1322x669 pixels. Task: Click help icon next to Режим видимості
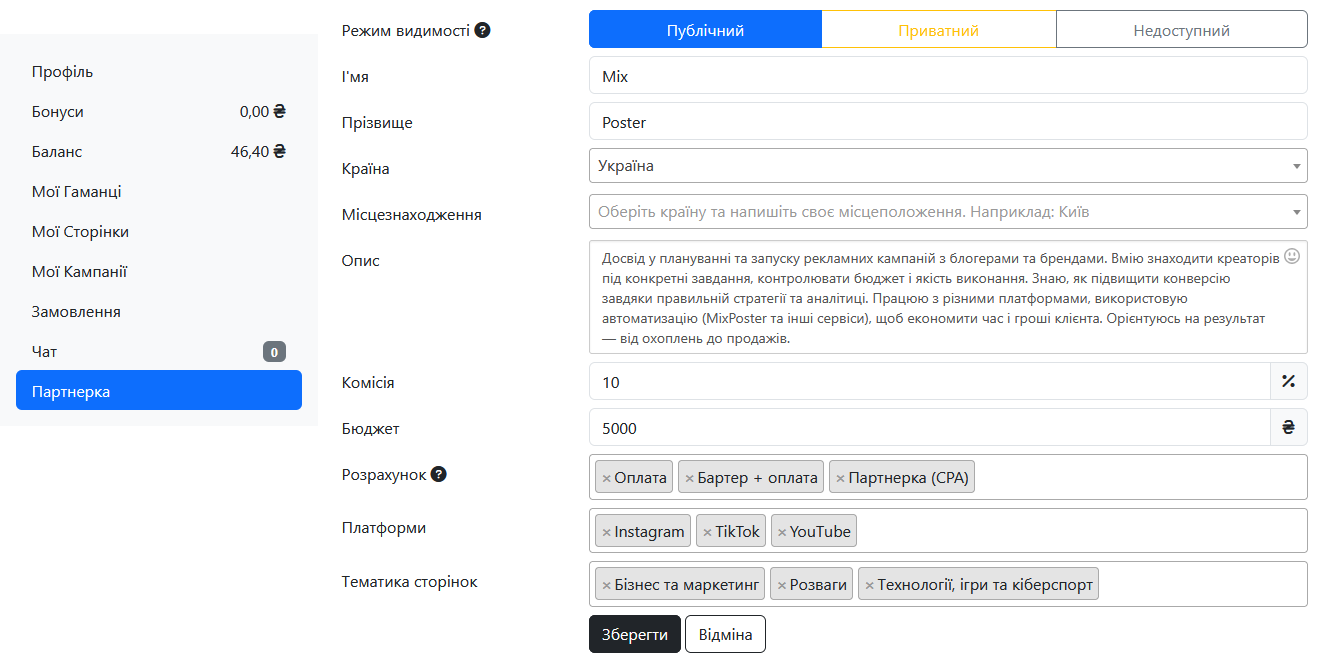482,30
